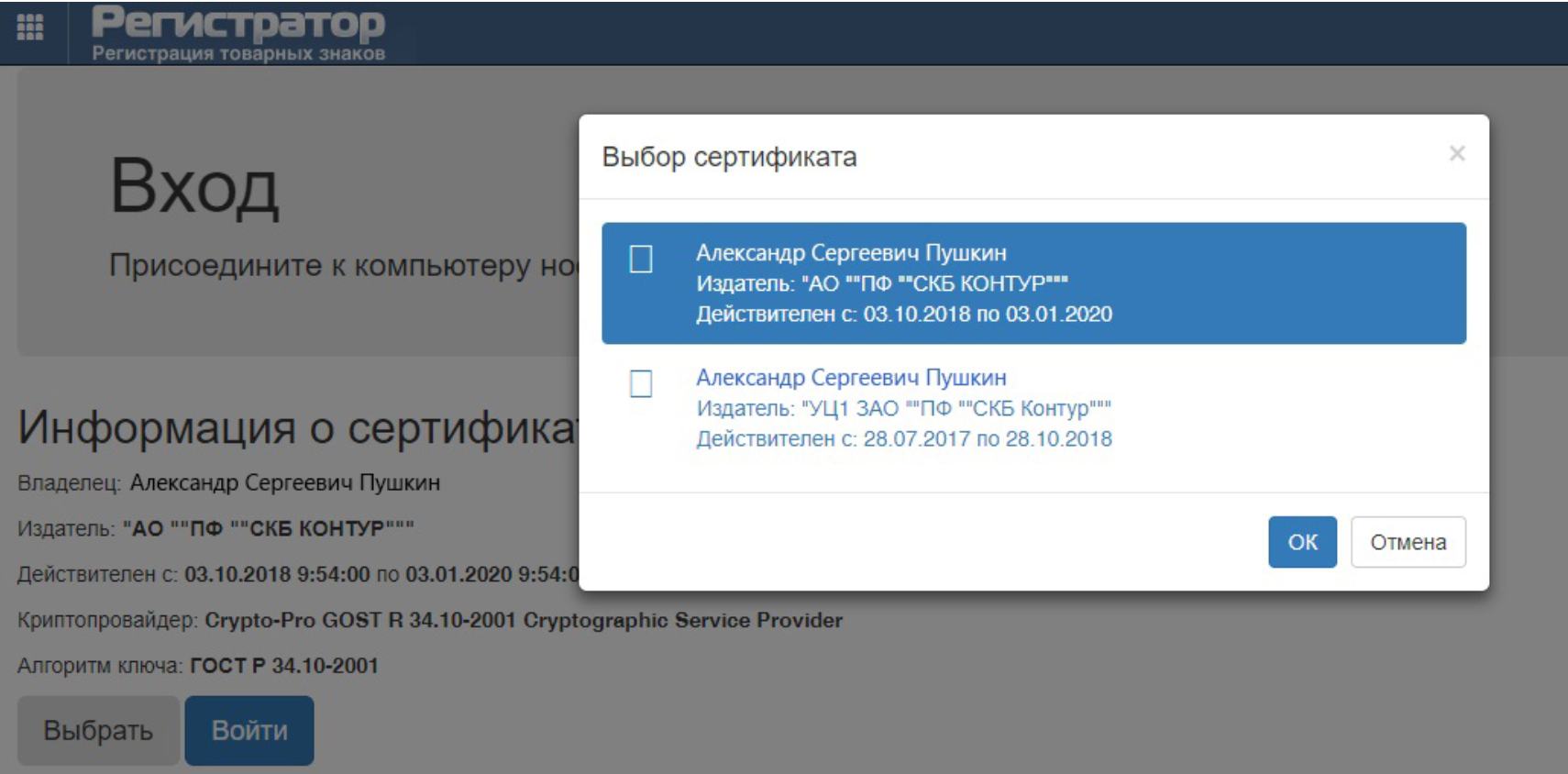Click validity line 03.10.2018 по 03.01.2020 in dialog
Image resolution: width=1568 pixels, height=774 pixels.
904,314
